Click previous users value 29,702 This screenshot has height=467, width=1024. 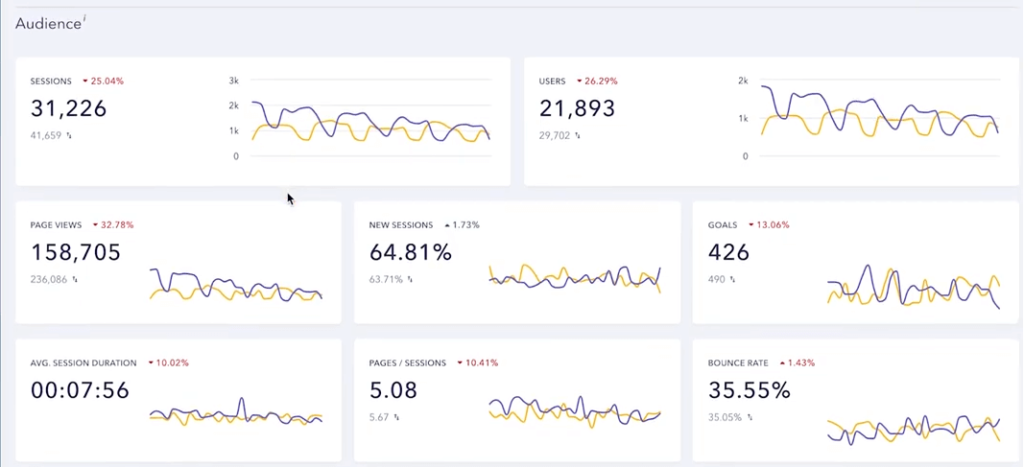(554, 136)
